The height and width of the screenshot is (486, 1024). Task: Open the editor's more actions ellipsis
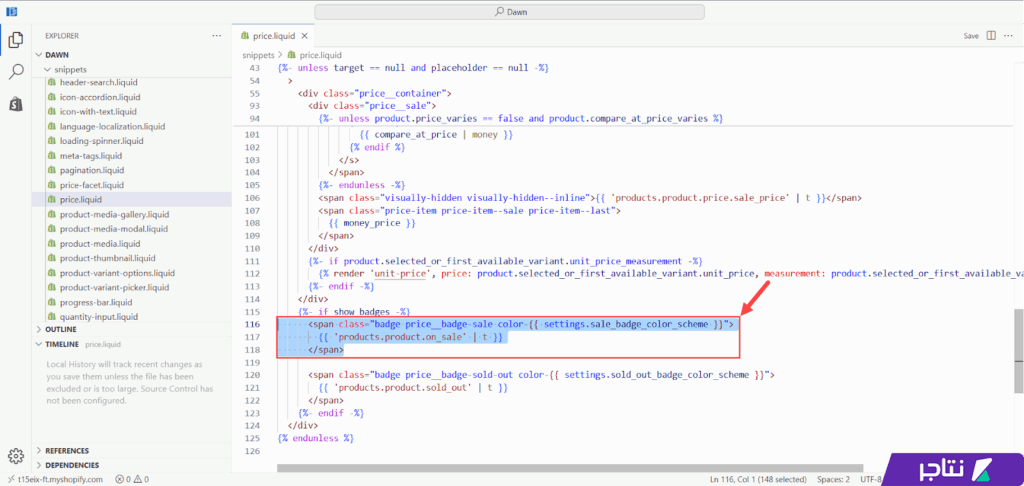(1010, 35)
